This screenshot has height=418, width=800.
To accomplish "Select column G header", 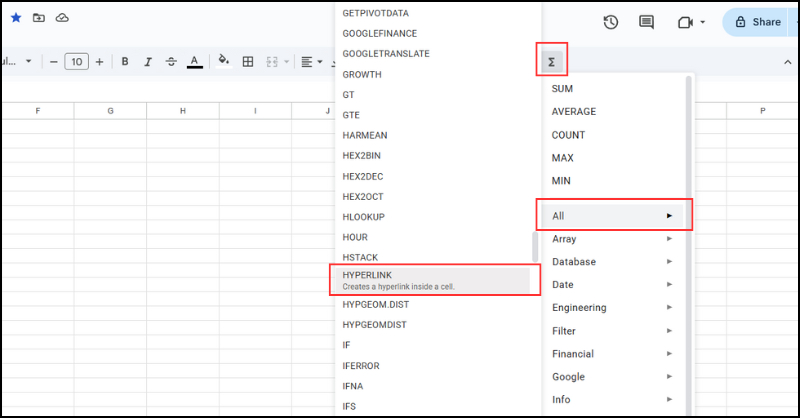I will point(110,111).
